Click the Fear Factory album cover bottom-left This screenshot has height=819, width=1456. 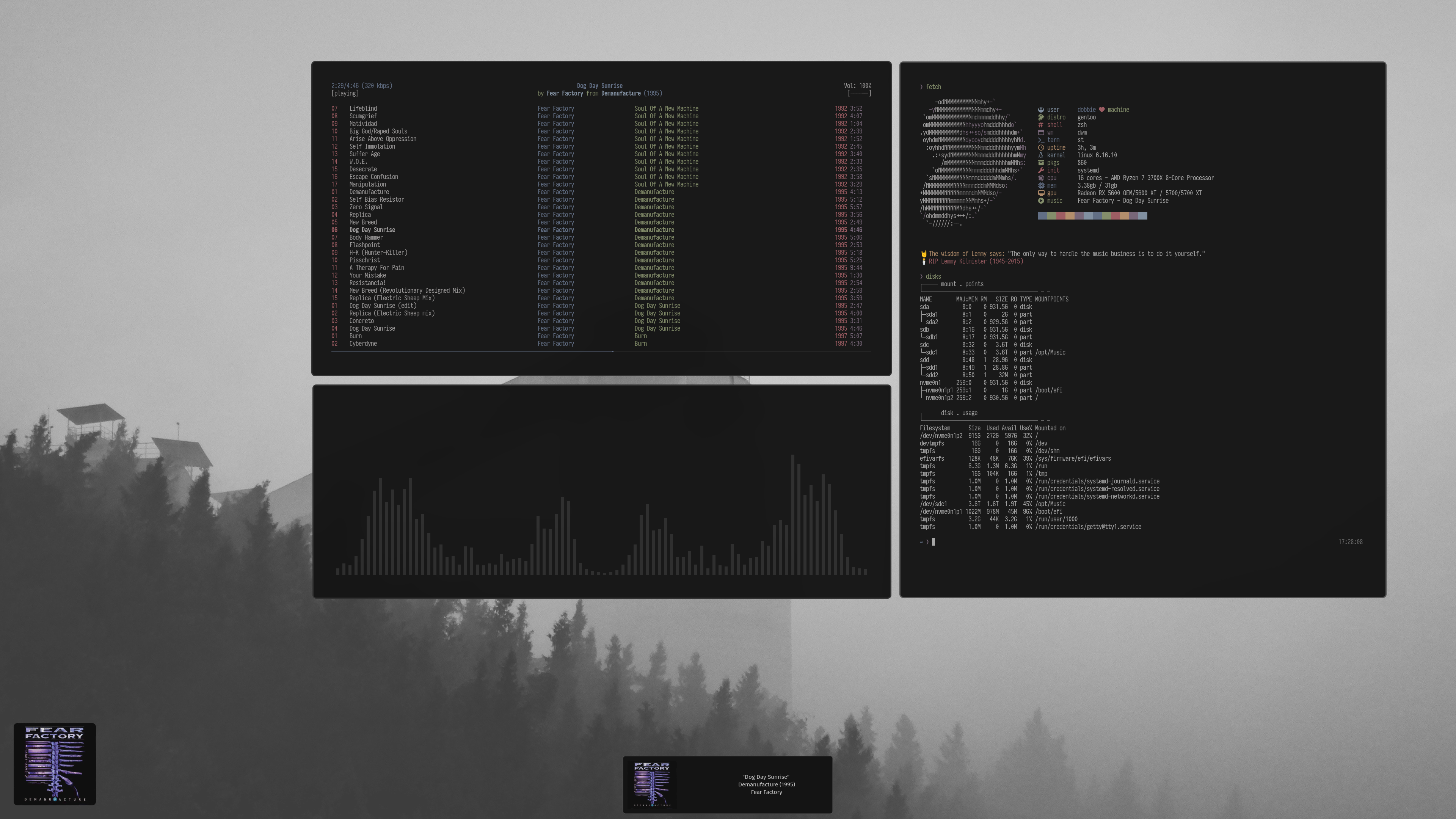pyautogui.click(x=55, y=764)
